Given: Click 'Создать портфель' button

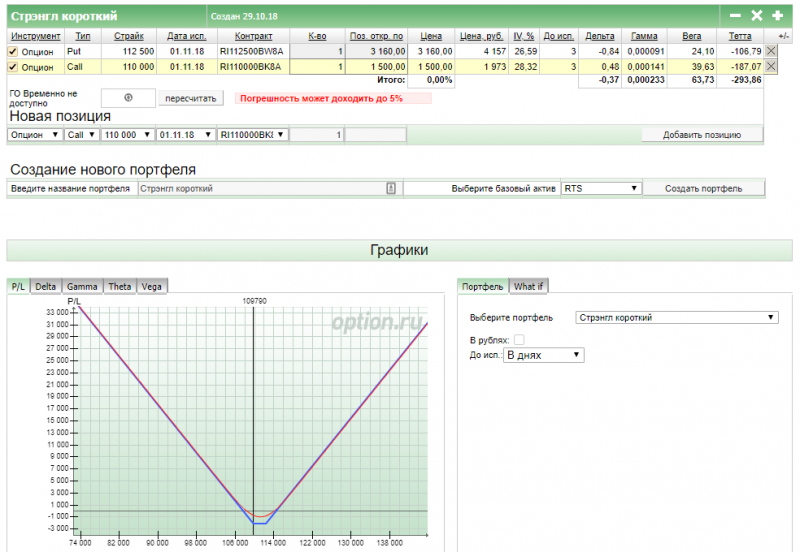Looking at the screenshot, I should click(x=704, y=189).
